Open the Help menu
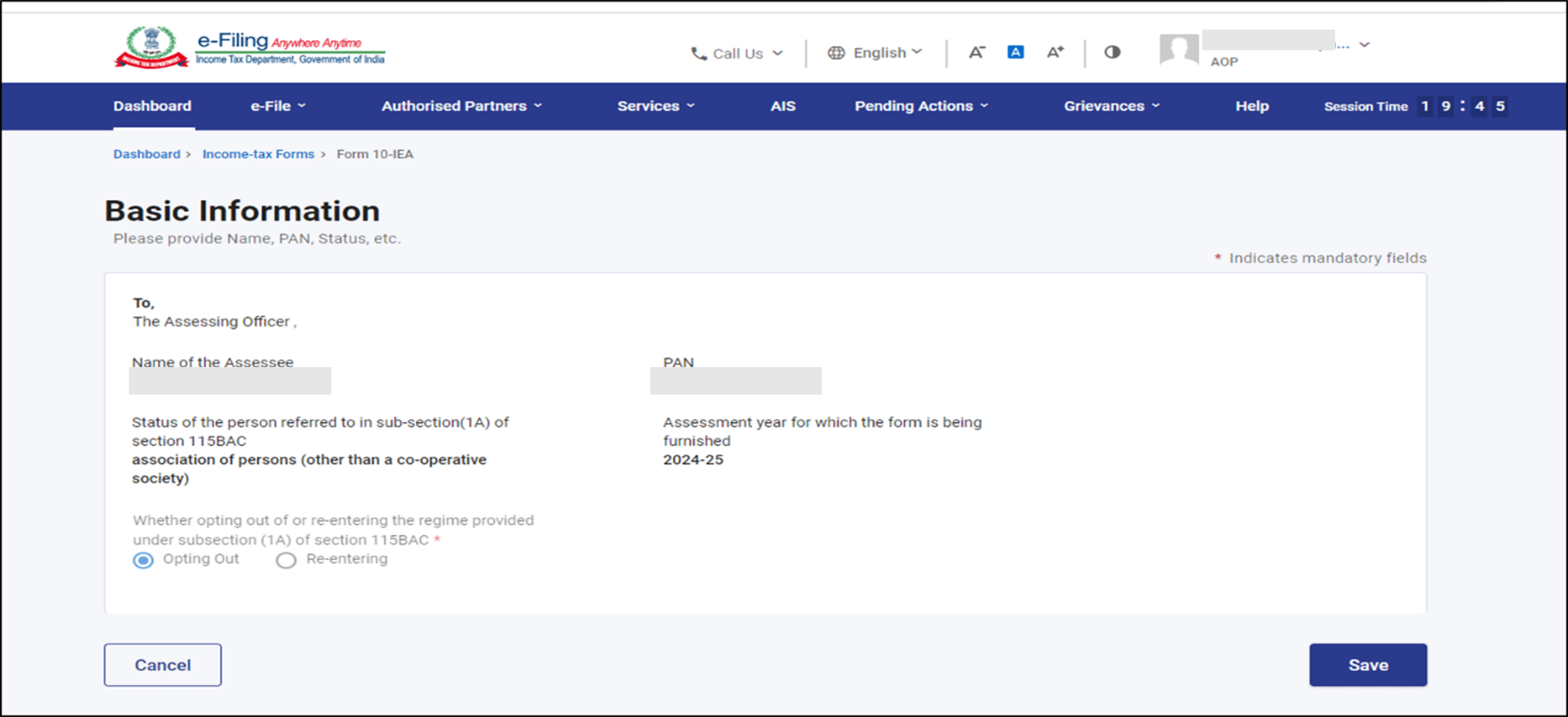 [x=1252, y=106]
